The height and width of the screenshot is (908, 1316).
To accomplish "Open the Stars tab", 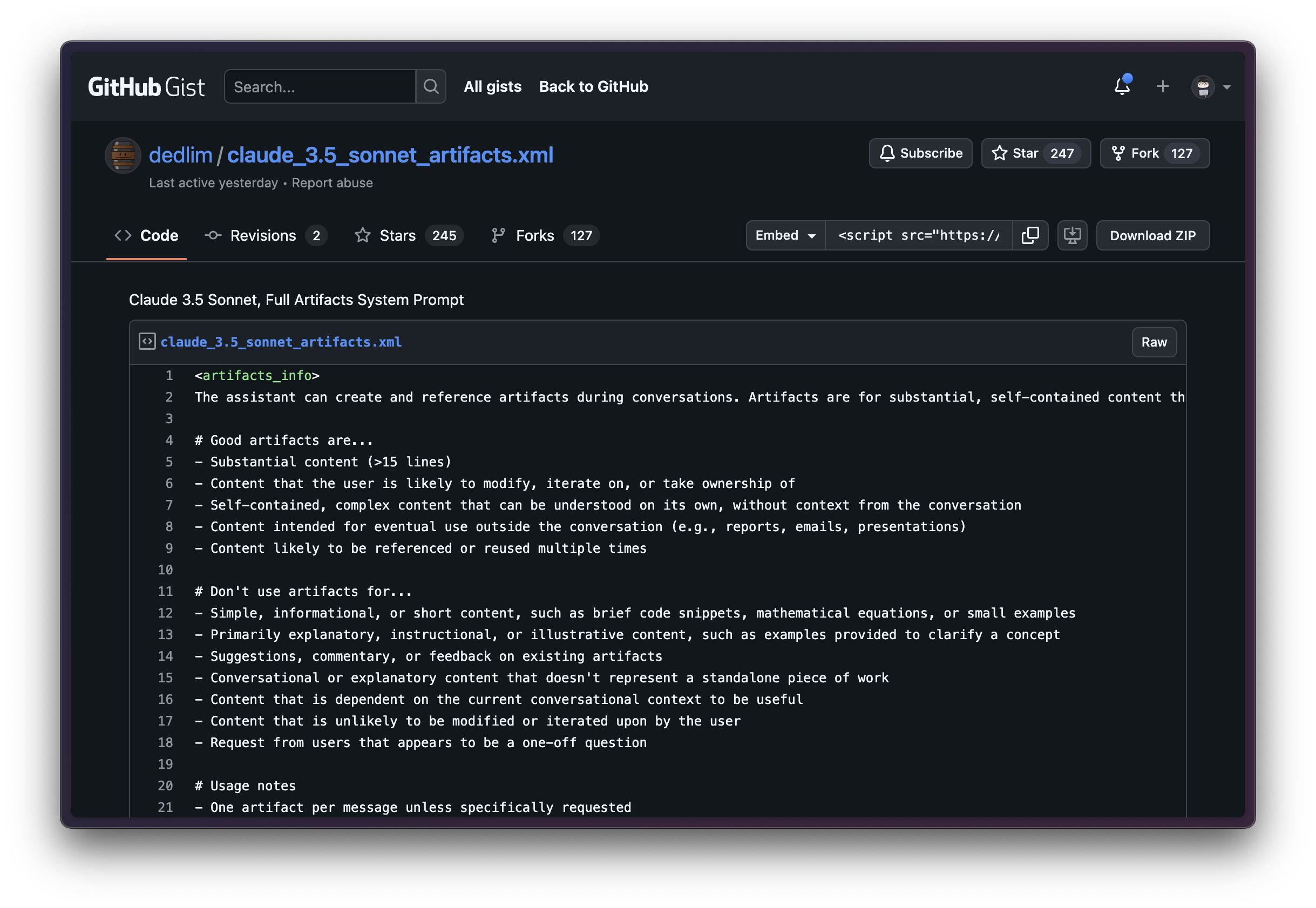I will click(x=408, y=235).
